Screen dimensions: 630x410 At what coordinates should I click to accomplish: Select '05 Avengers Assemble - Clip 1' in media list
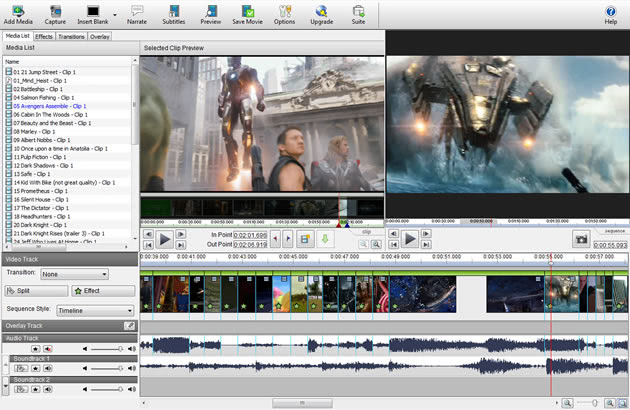coord(49,106)
